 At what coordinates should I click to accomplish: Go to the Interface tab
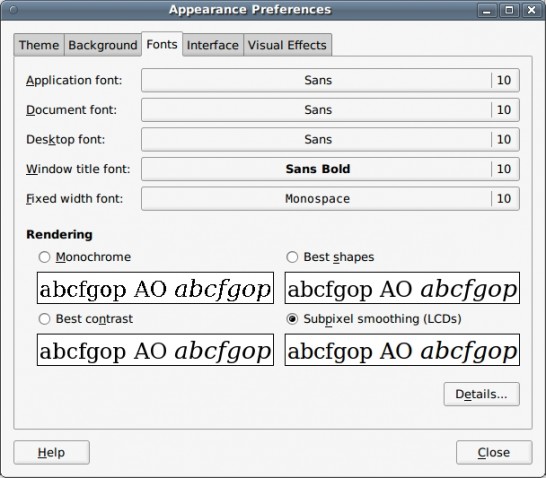213,45
